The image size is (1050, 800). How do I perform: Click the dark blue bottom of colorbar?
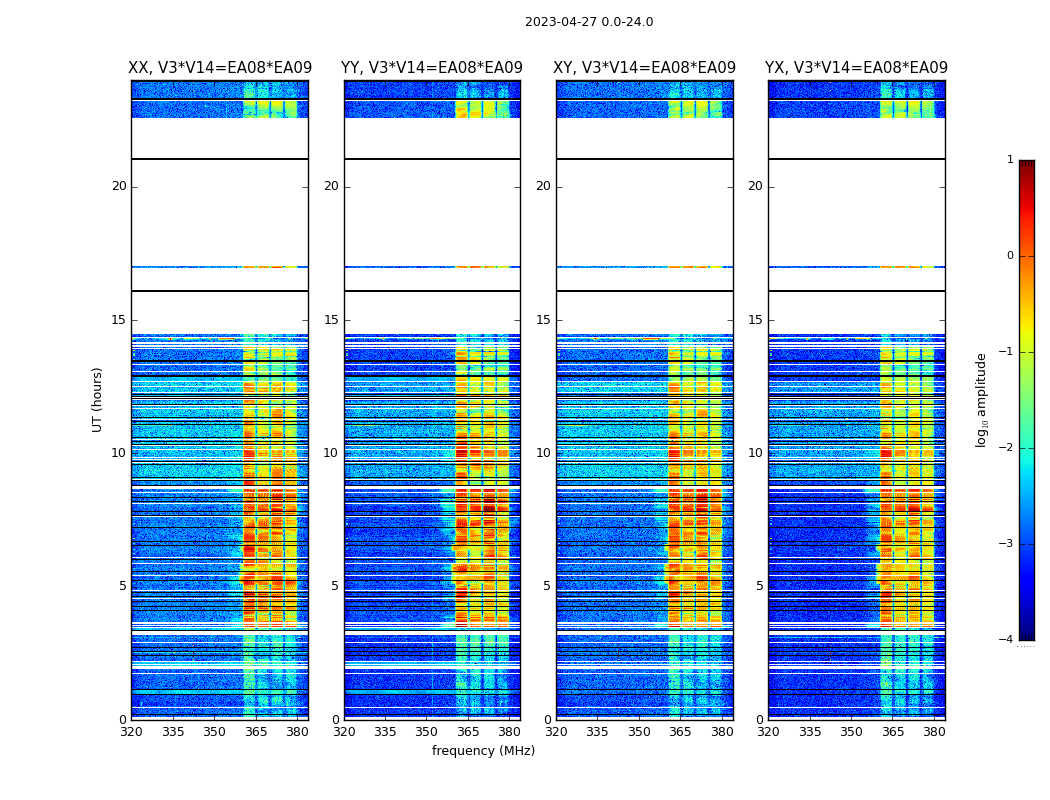(1026, 634)
